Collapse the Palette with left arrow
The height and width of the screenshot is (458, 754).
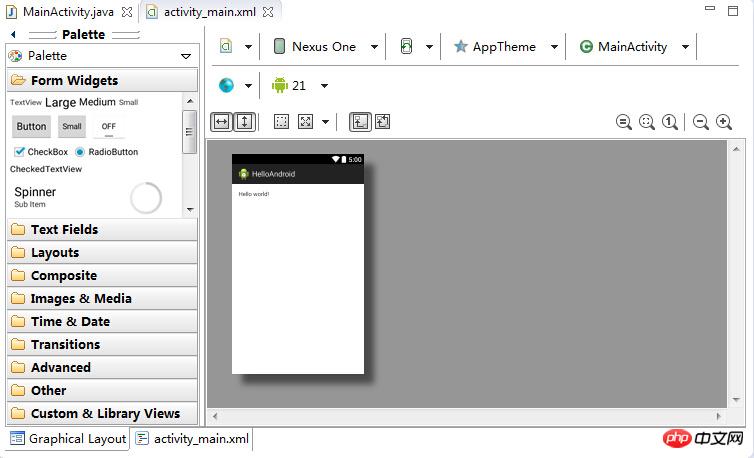point(13,34)
